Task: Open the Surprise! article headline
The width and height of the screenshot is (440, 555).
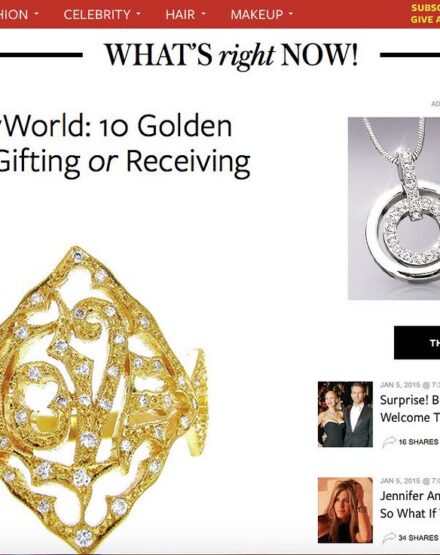Action: pyautogui.click(x=410, y=408)
